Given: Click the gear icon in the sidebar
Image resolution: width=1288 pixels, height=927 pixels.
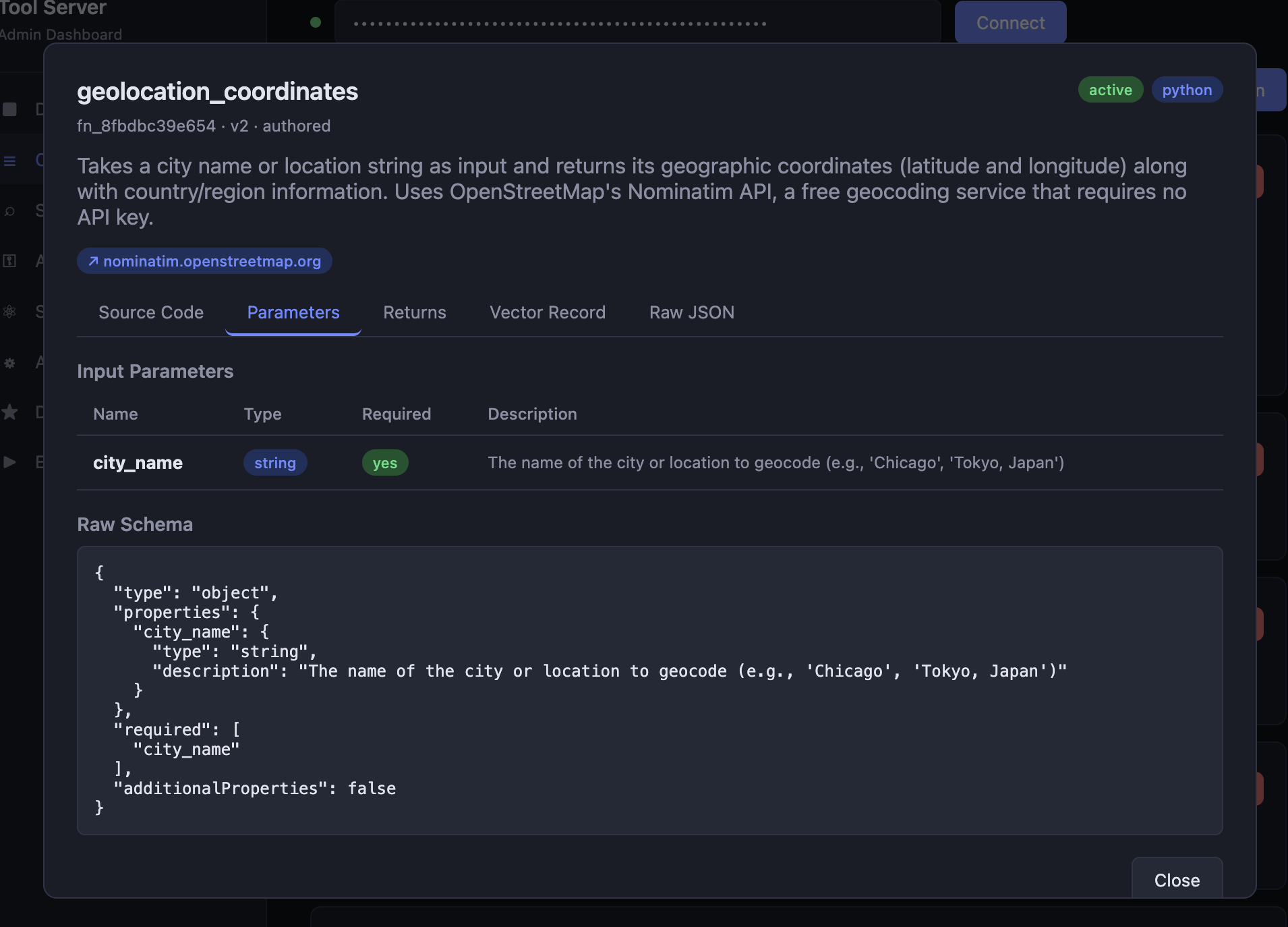Looking at the screenshot, I should pyautogui.click(x=9, y=363).
